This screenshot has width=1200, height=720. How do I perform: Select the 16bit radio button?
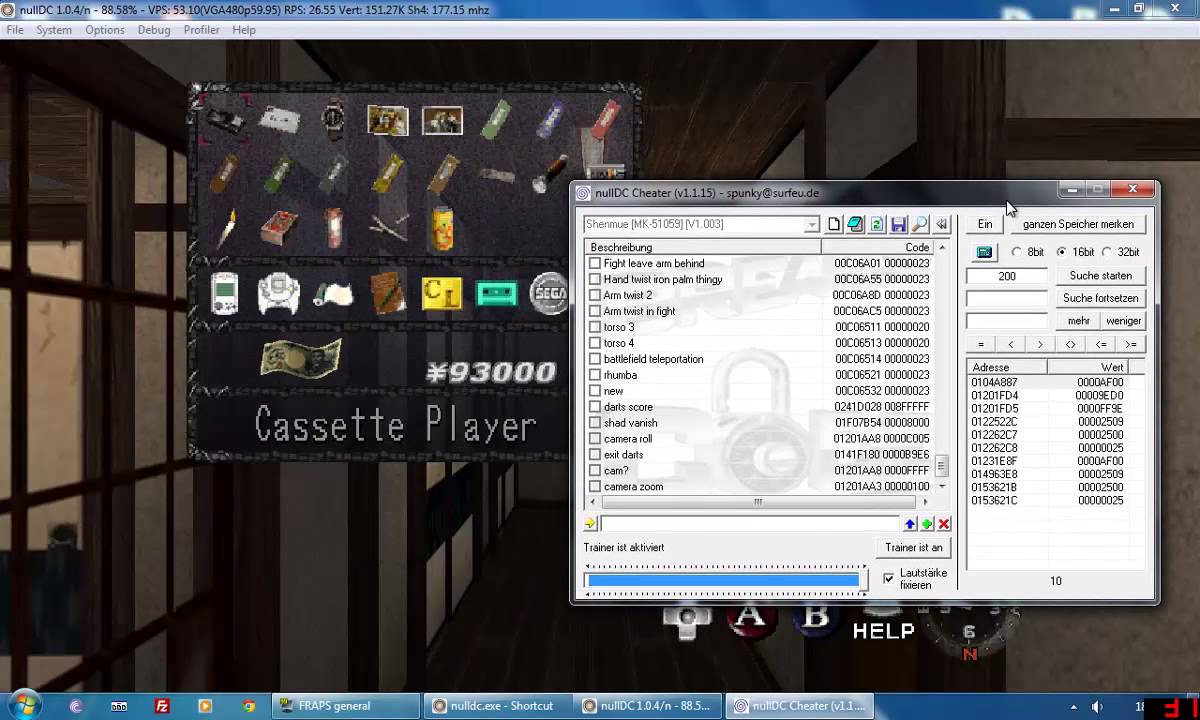pyautogui.click(x=1062, y=252)
